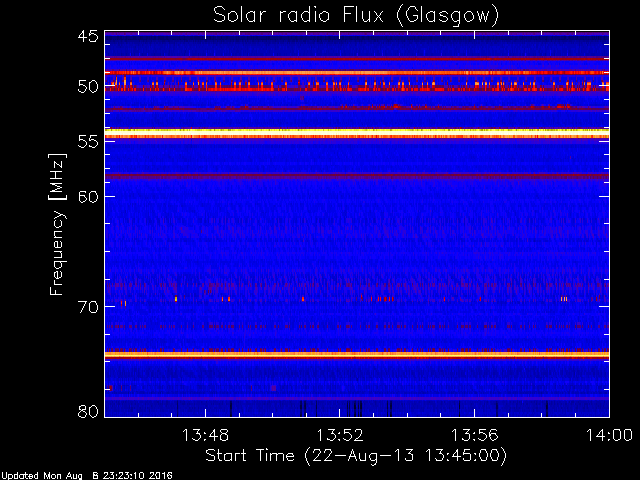Click the 'Start Time (22-Aug-13 13:45:00)' label
Viewport: 640px width, 480px height.
[356, 456]
